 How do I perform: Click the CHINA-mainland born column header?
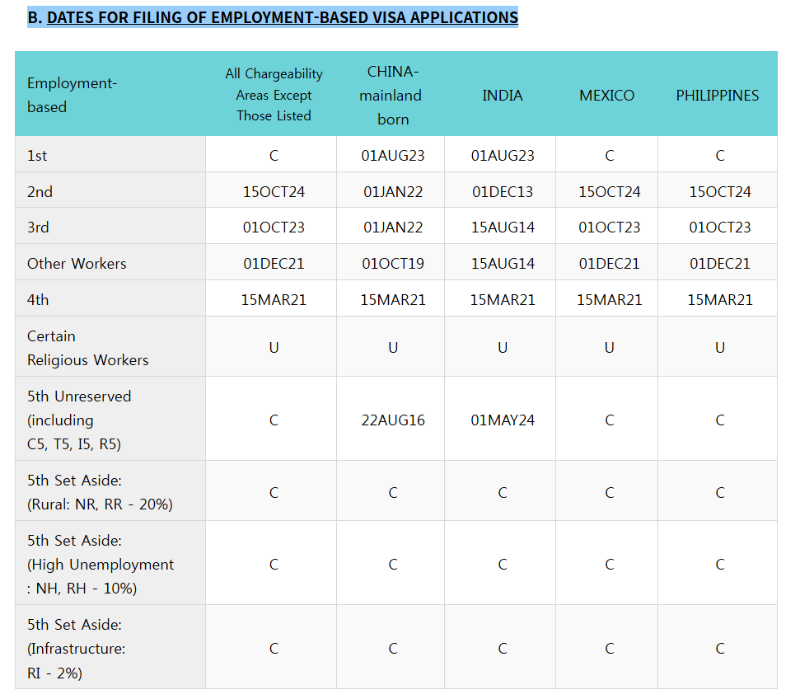point(391,95)
